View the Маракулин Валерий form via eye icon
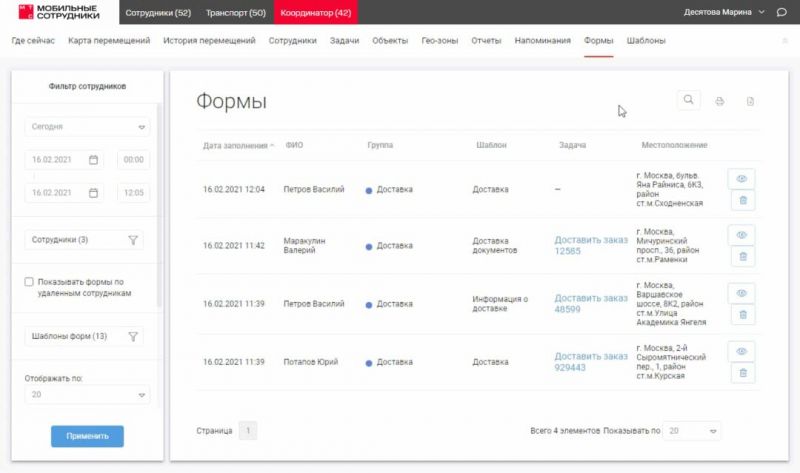 coord(742,235)
